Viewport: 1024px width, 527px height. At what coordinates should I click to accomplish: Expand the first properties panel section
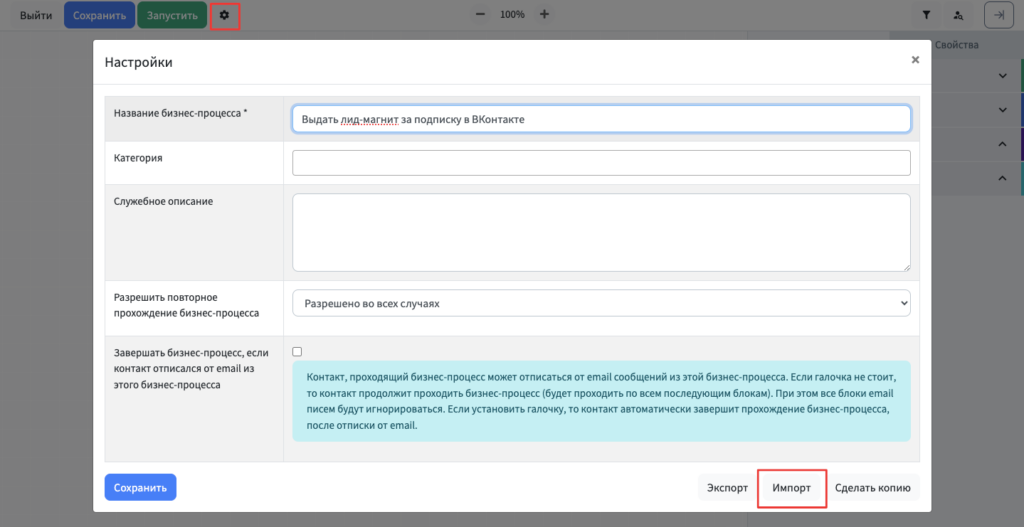tap(1003, 76)
